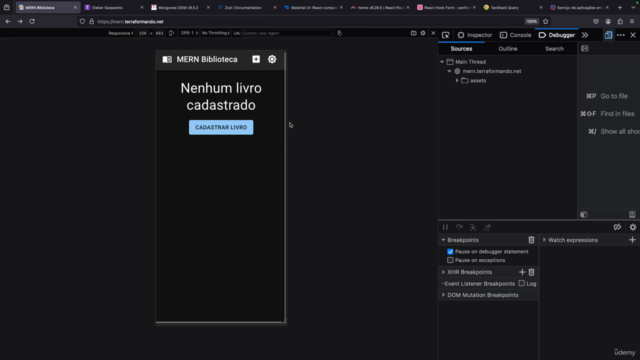This screenshot has width=640, height=360.
Task: Check the Log event listener checkbox
Action: [522, 283]
